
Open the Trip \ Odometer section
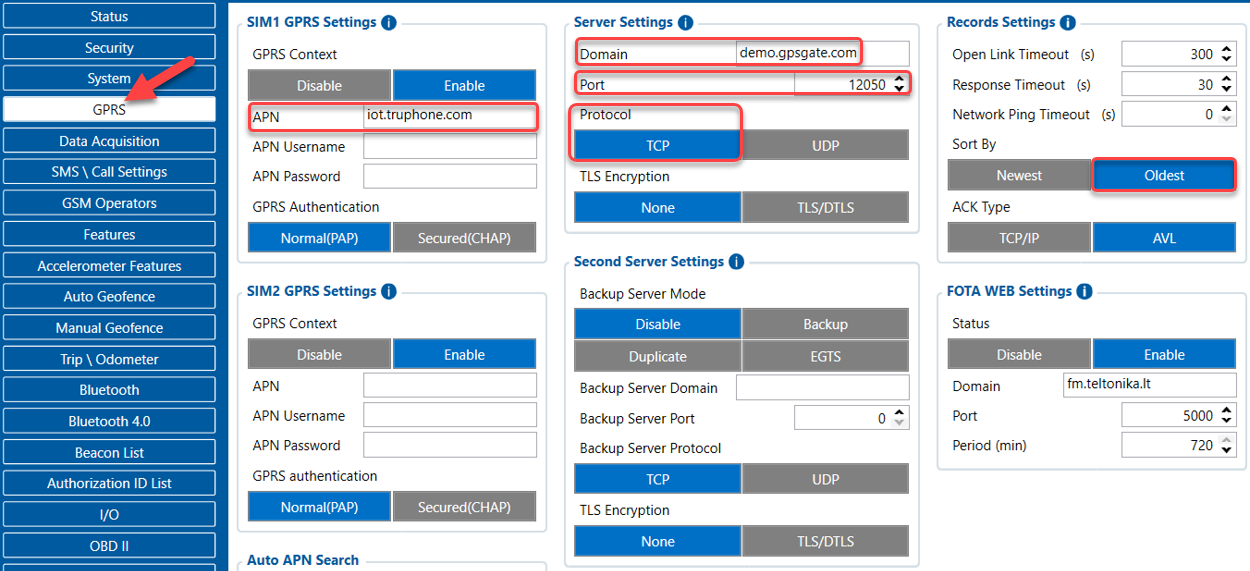coord(109,359)
